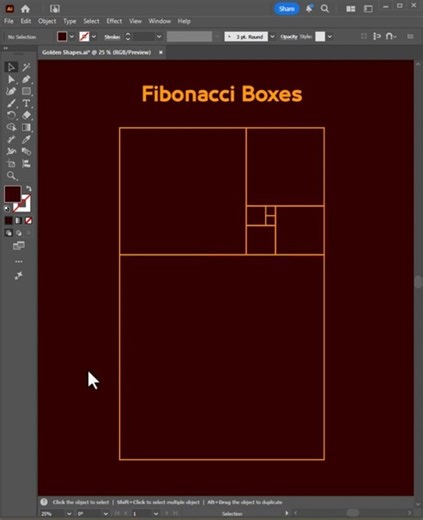Select the Rotate tool
Image resolution: width=423 pixels, height=520 pixels.
[x=11, y=115]
